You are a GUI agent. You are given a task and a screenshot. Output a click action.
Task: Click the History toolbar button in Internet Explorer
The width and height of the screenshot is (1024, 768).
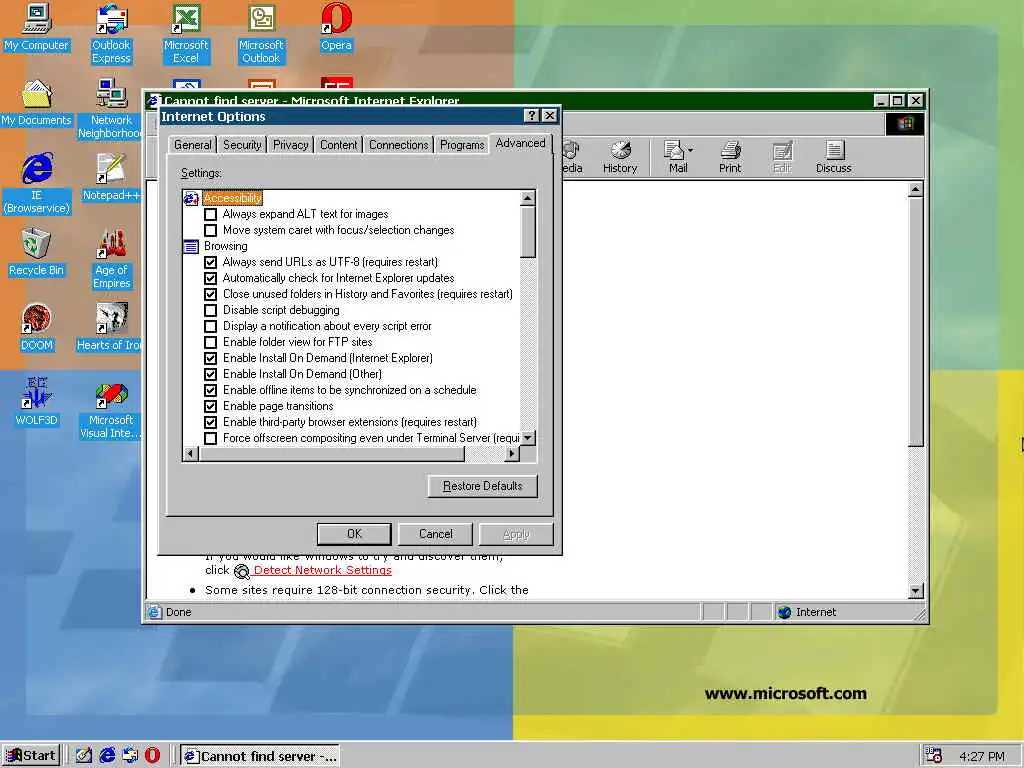620,157
